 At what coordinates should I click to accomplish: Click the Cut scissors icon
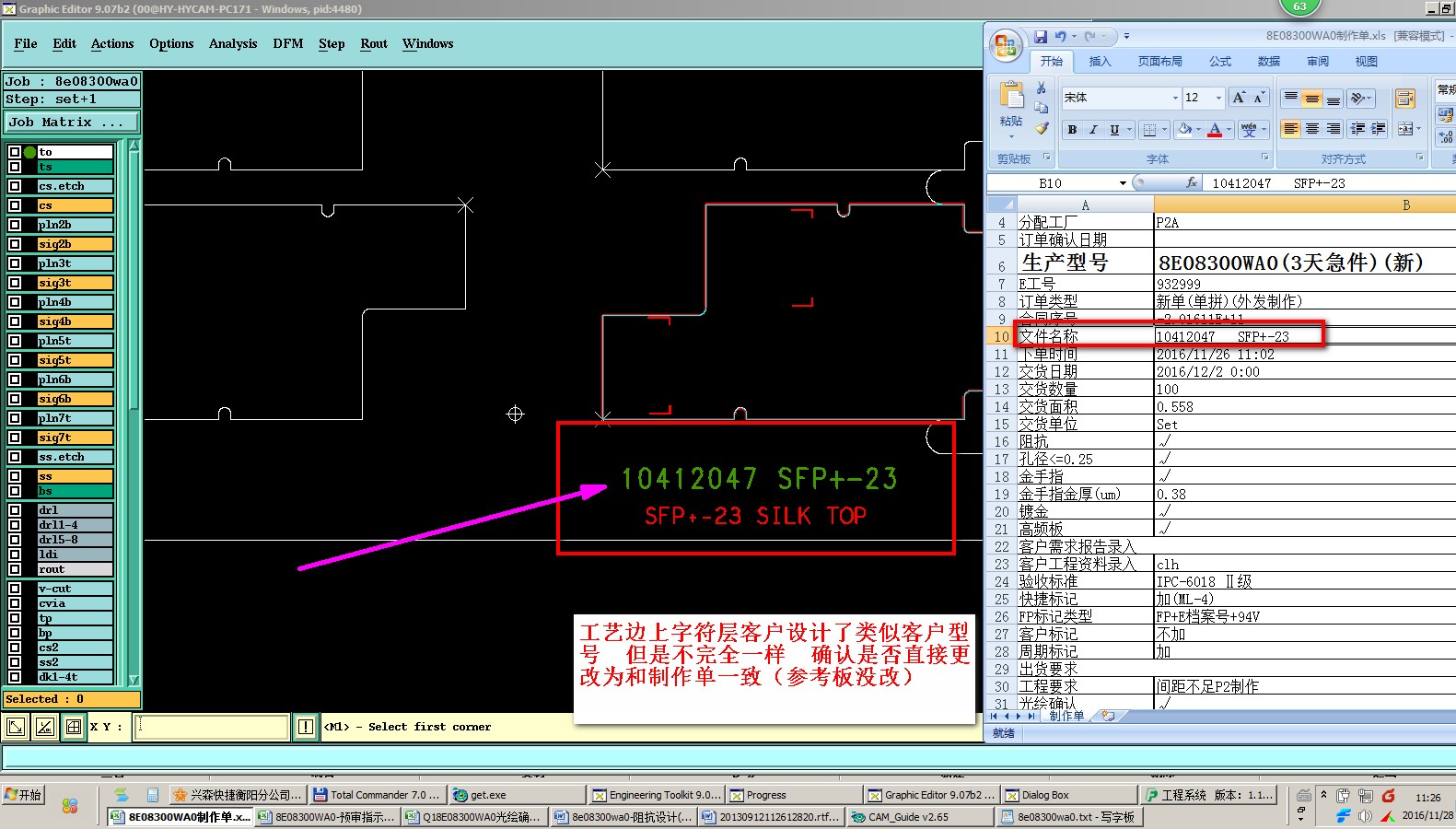(x=1042, y=88)
